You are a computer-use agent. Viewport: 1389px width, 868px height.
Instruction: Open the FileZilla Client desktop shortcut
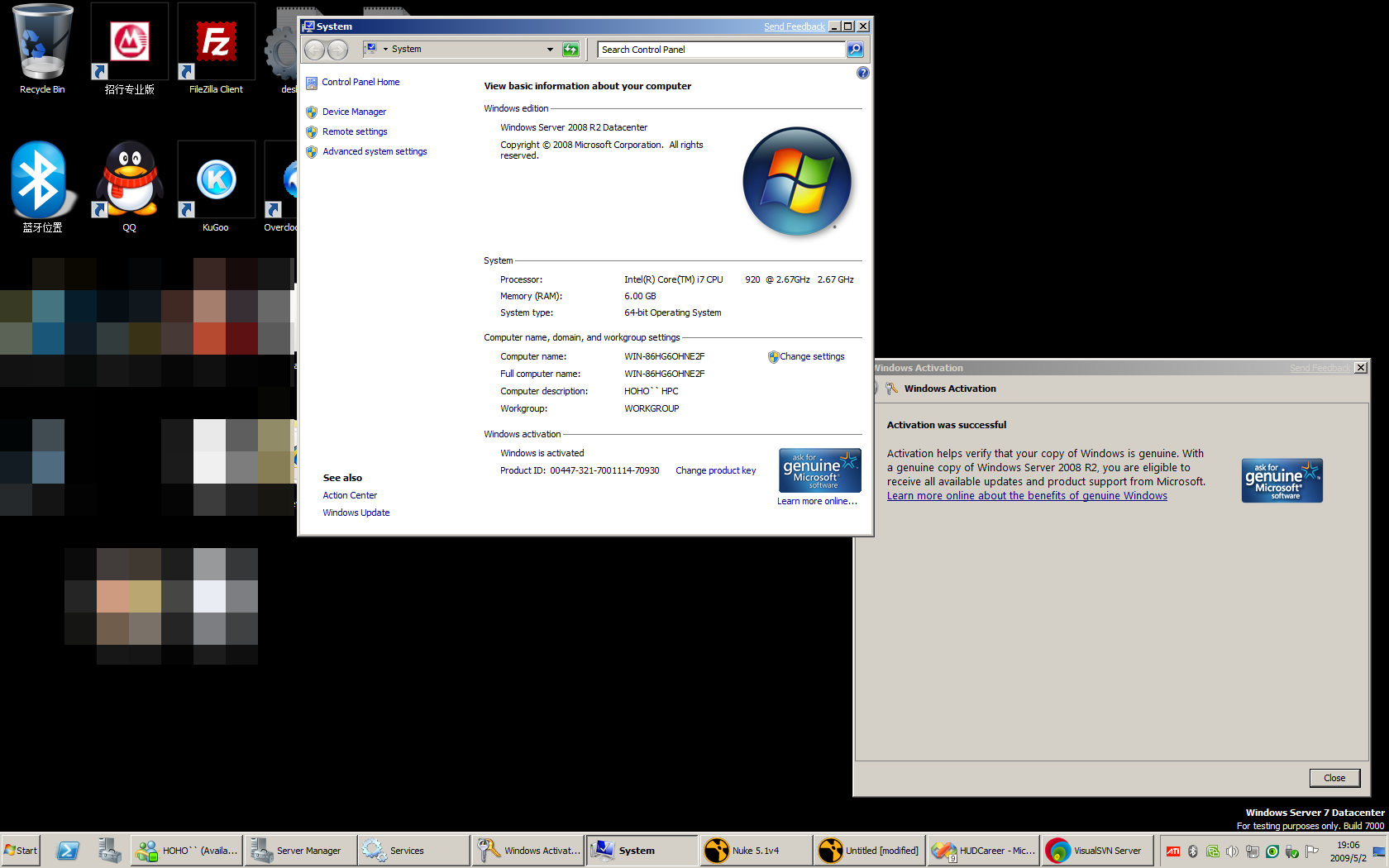[x=216, y=48]
